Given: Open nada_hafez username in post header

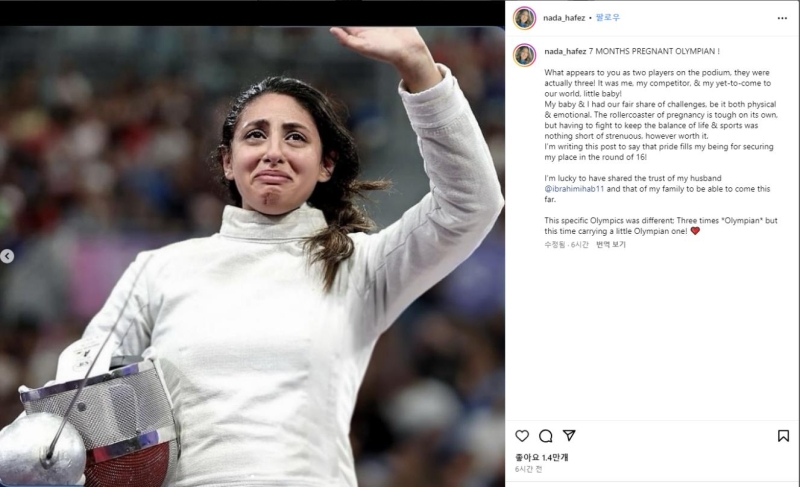Looking at the screenshot, I should (564, 18).
